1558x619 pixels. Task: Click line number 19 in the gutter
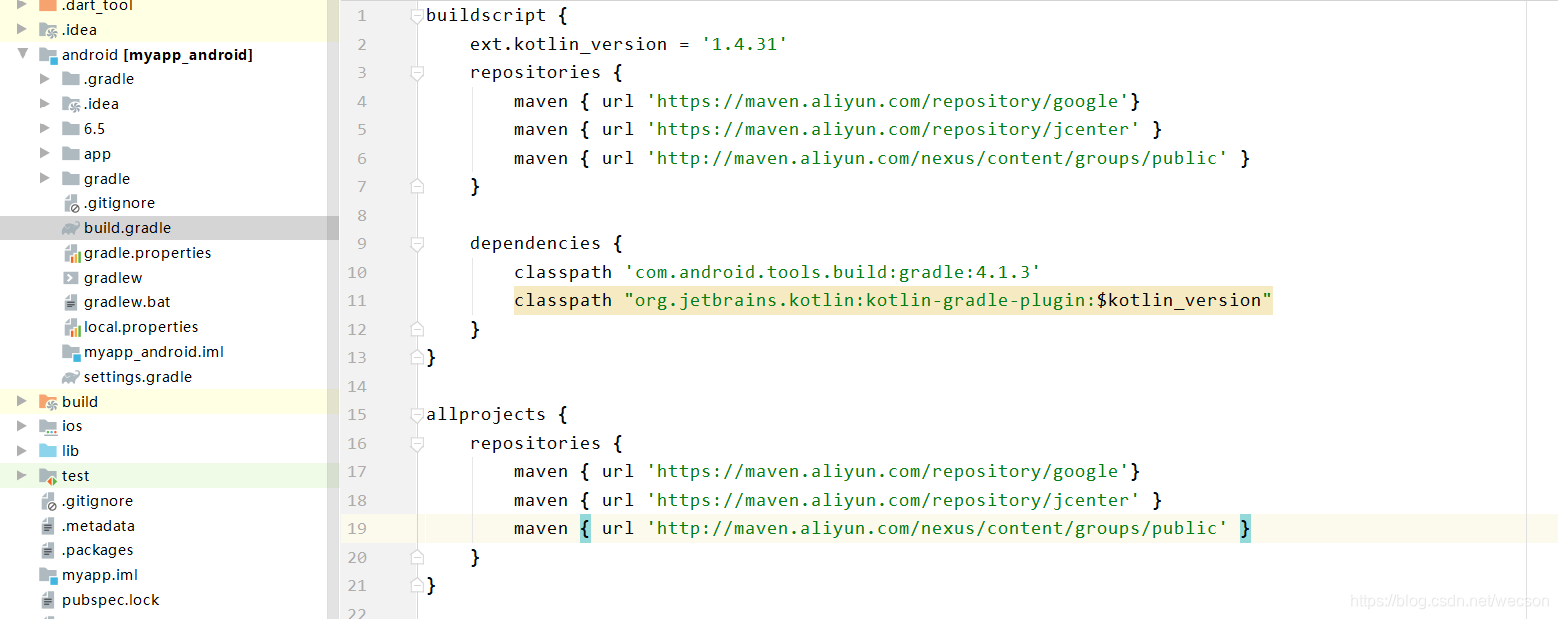click(357, 528)
